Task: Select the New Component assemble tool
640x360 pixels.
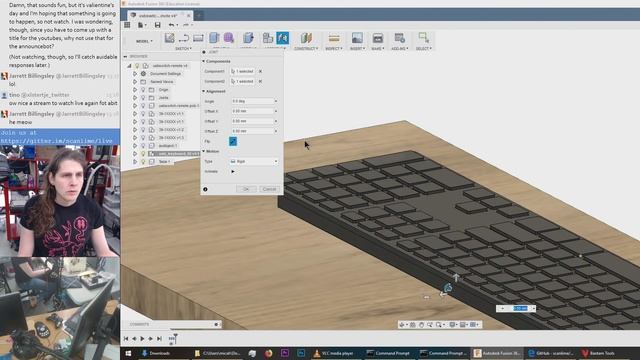Action: click(x=268, y=38)
